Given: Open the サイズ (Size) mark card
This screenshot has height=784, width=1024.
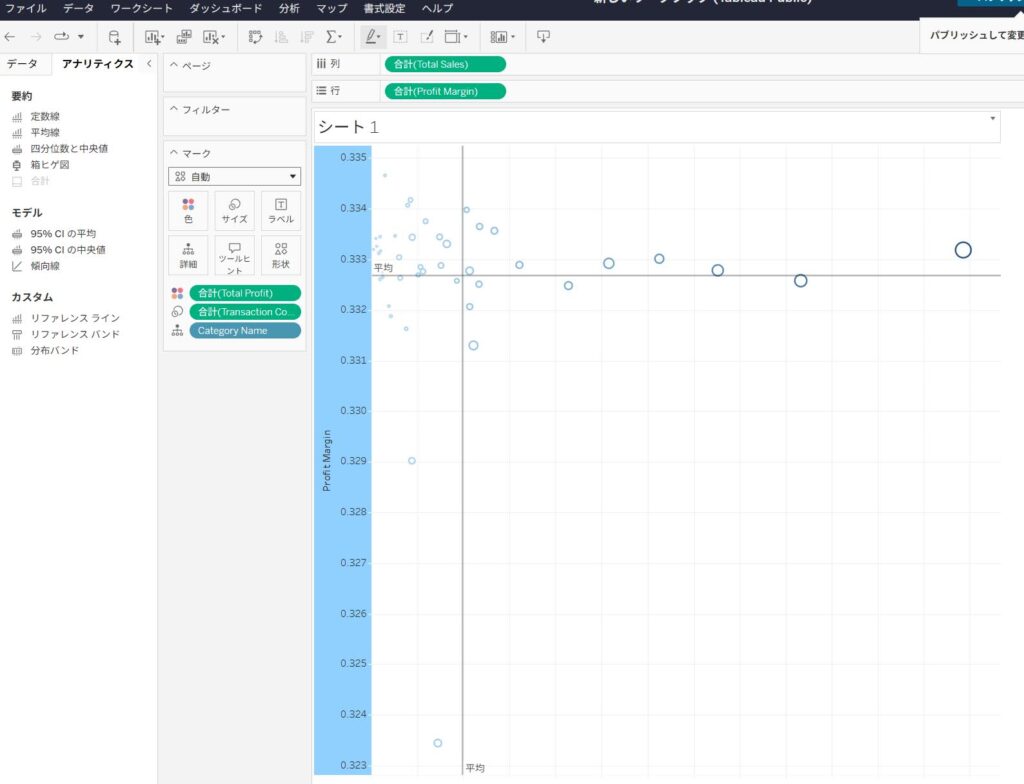Looking at the screenshot, I should [234, 211].
